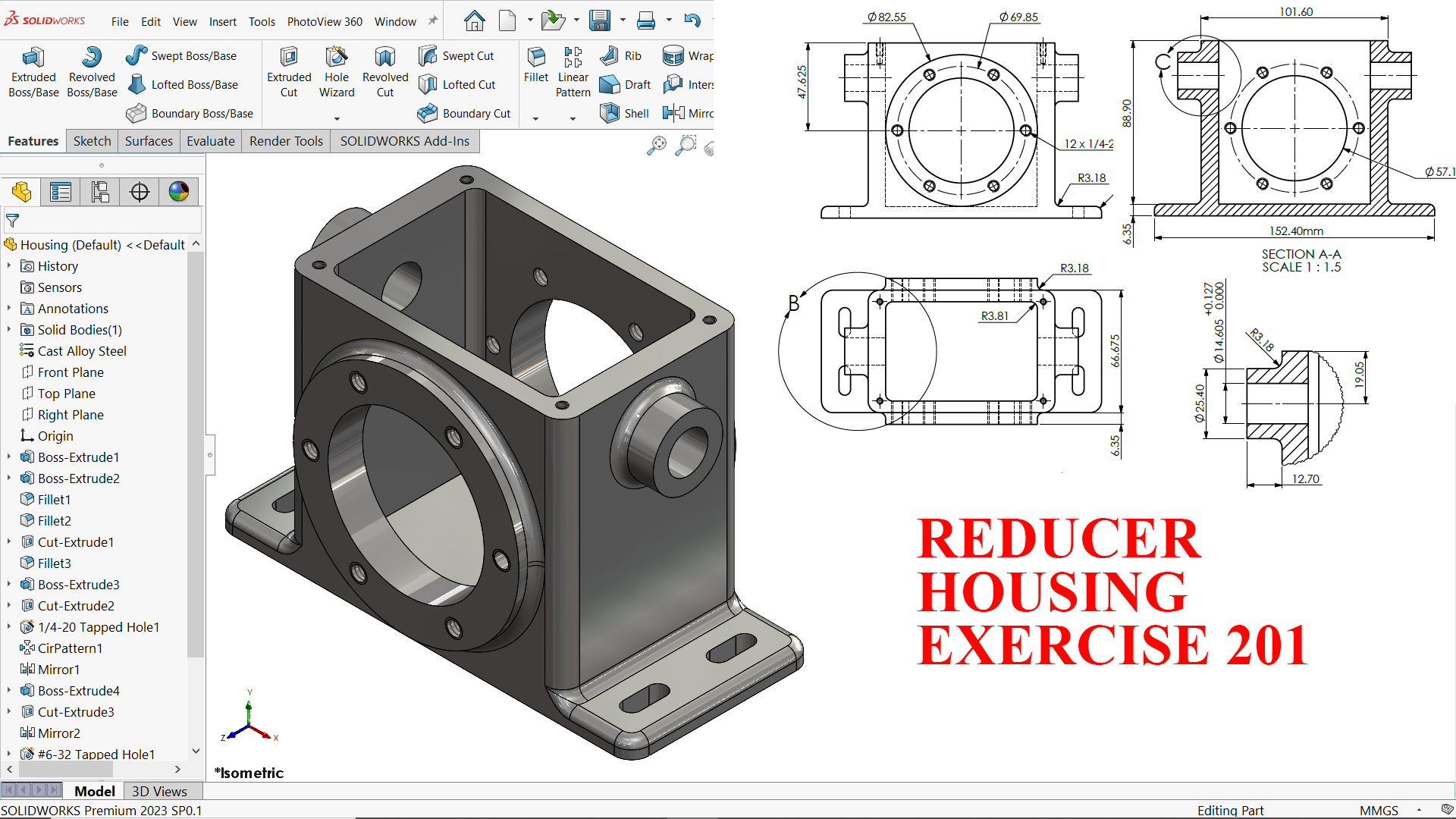Open the ConfigurationManager tab icon
The image size is (1456, 819).
tap(100, 192)
